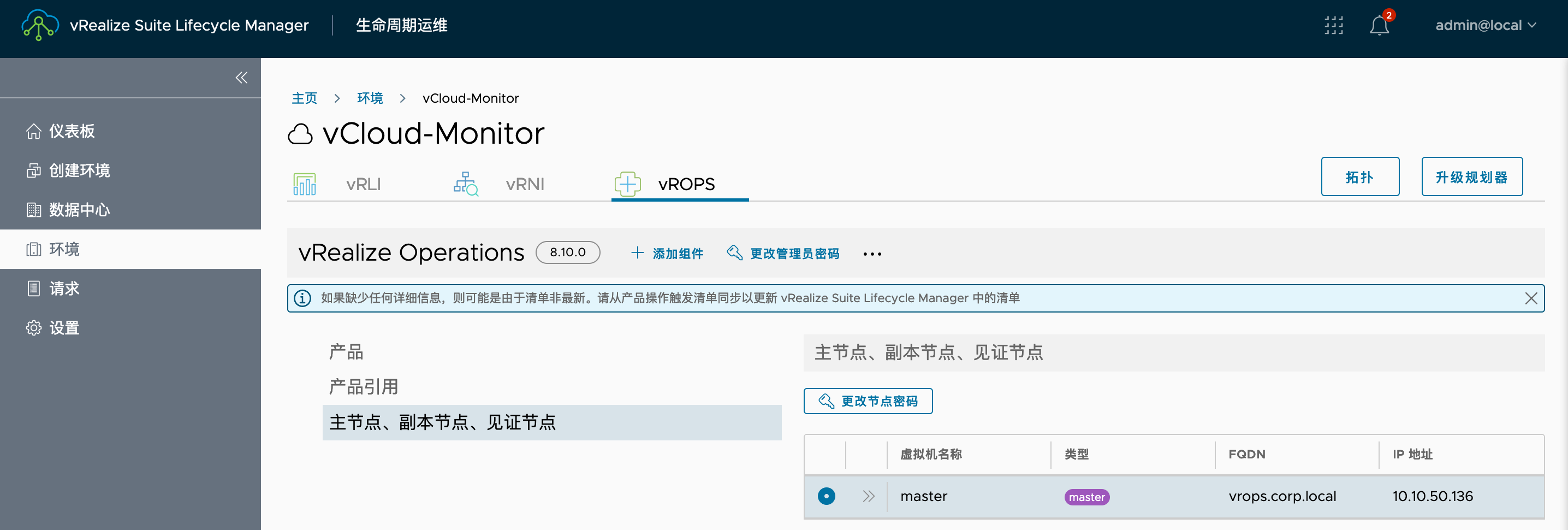Select 主节点、副本节点、见证节点 list item

(551, 423)
